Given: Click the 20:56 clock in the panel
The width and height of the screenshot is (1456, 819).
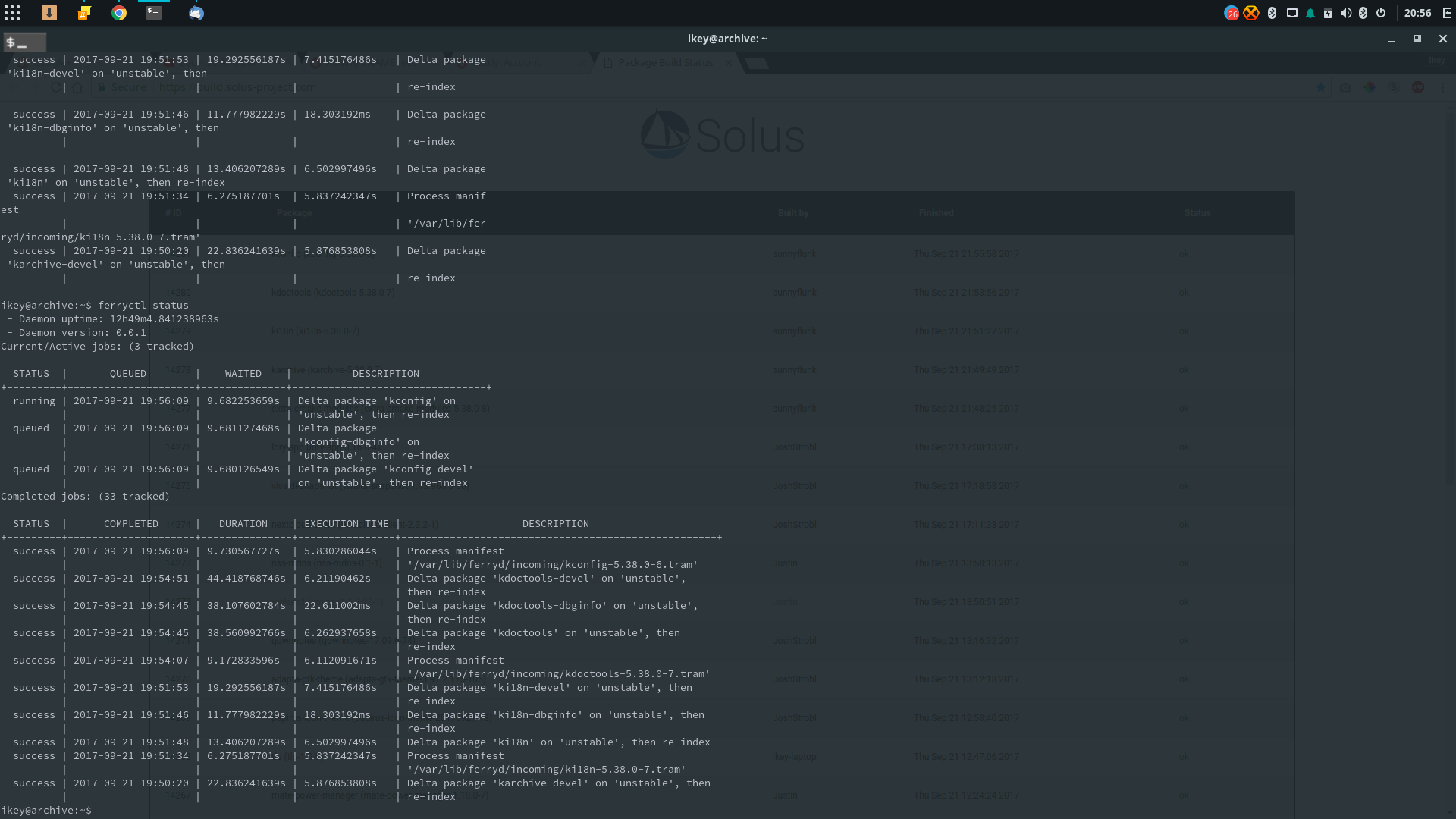Looking at the screenshot, I should pos(1417,13).
